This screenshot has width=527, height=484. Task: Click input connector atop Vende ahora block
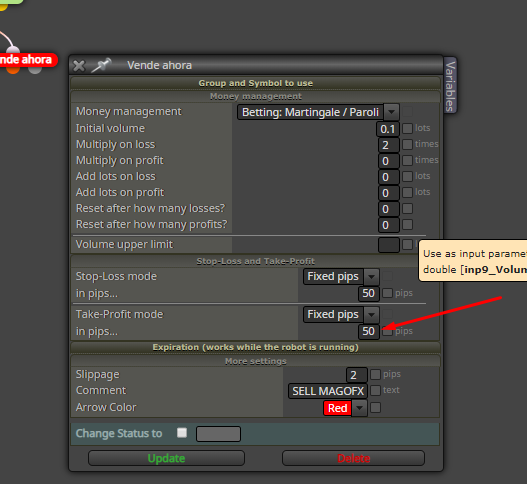[13, 50]
